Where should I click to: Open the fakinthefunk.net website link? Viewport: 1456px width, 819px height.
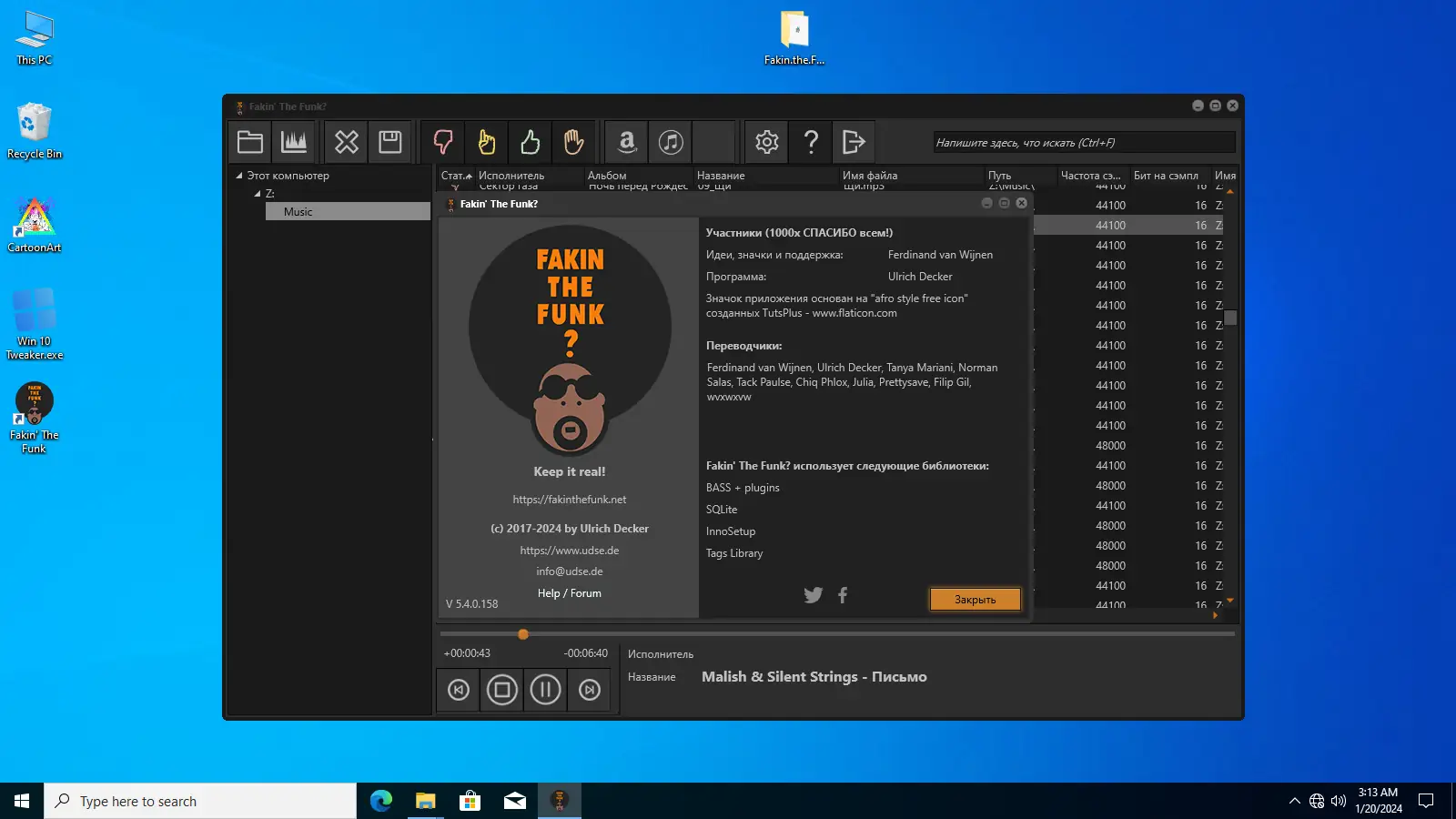pos(569,500)
